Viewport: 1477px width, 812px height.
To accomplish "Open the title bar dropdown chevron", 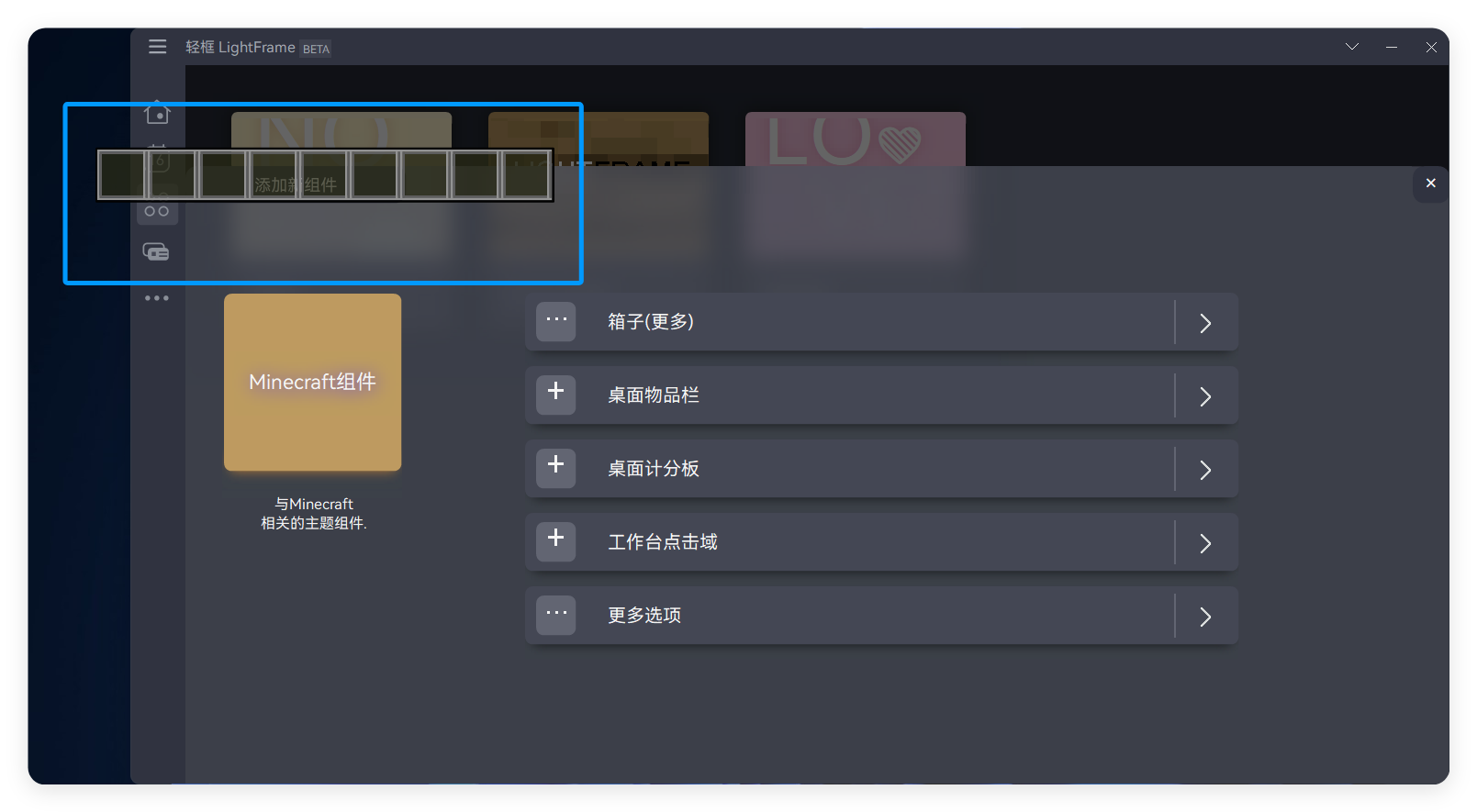I will (x=1352, y=47).
